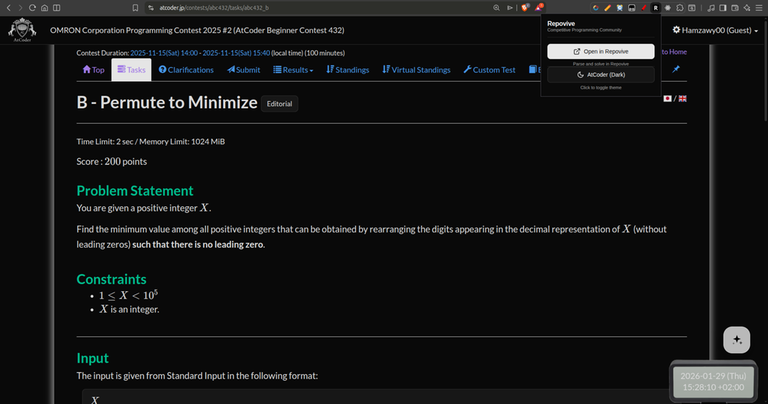Click the zoom magnifier icon in address bar
The height and width of the screenshot is (404, 768).
pos(496,8)
